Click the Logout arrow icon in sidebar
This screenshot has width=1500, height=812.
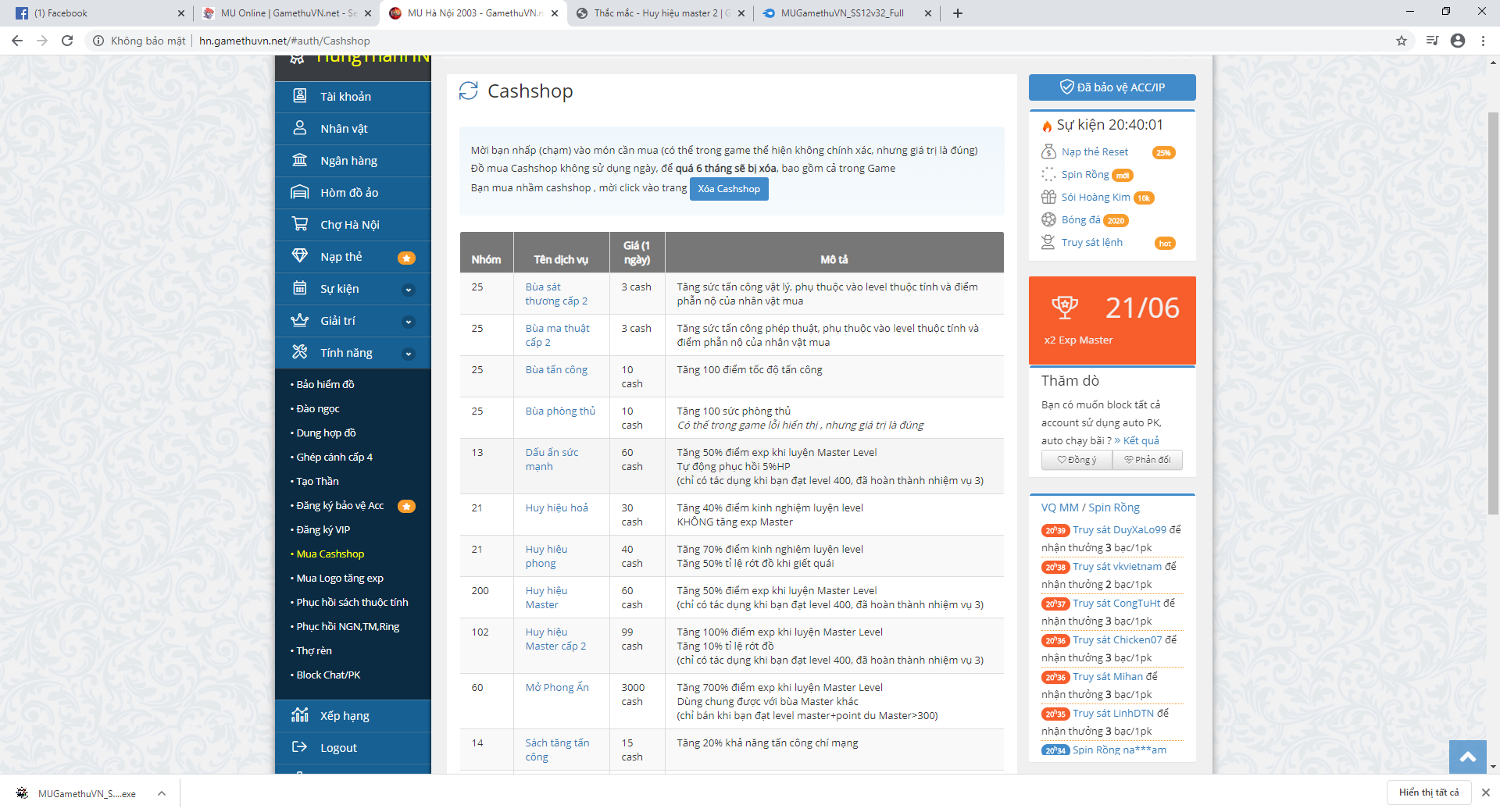[299, 747]
